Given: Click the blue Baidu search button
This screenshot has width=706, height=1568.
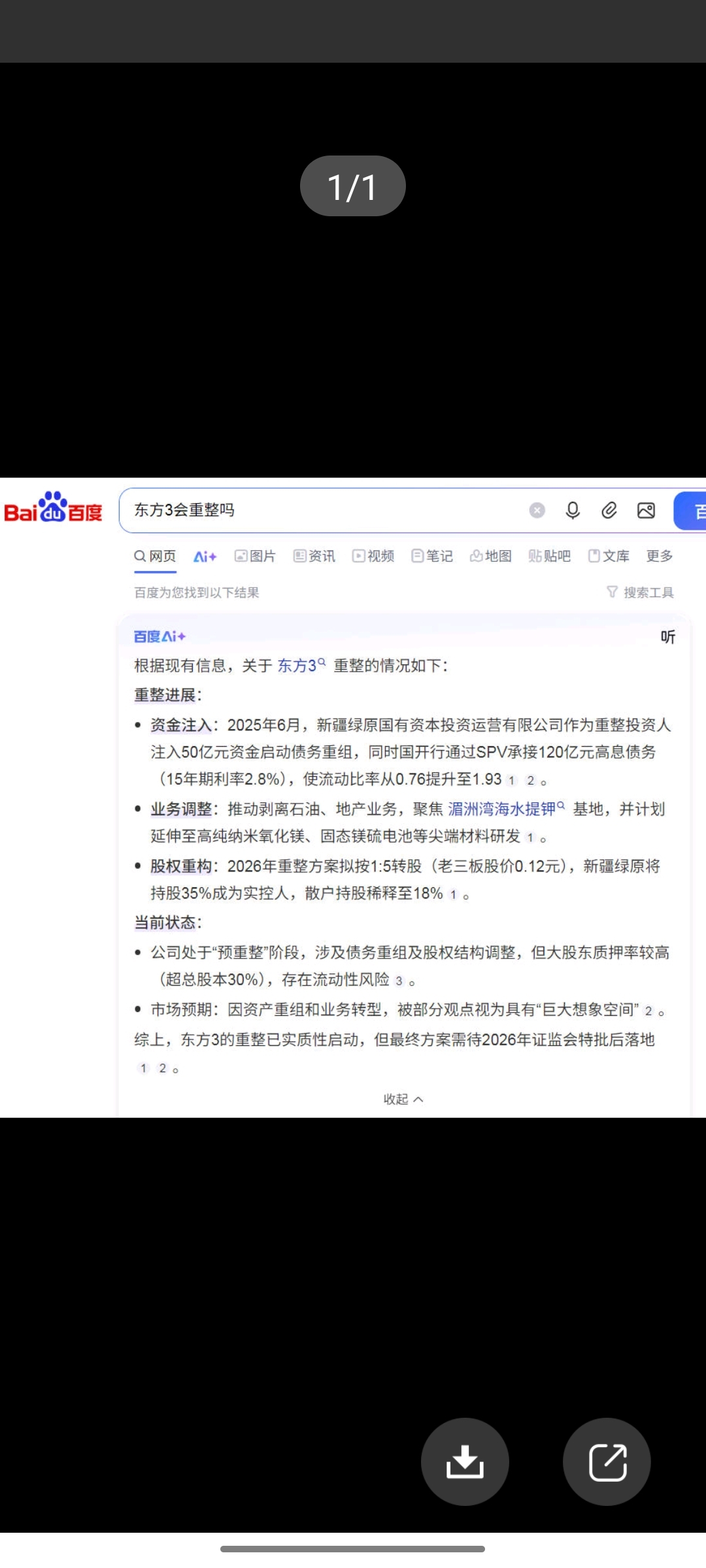Looking at the screenshot, I should click(x=690, y=511).
